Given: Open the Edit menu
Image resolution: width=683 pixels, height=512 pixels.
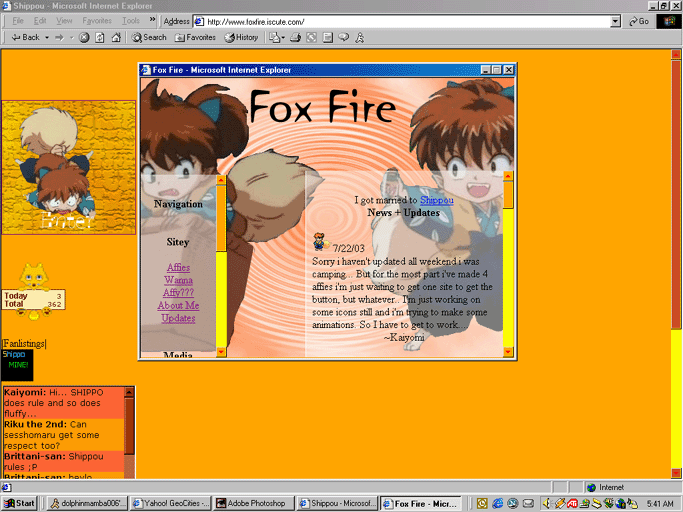Looking at the screenshot, I should pyautogui.click(x=40, y=21).
